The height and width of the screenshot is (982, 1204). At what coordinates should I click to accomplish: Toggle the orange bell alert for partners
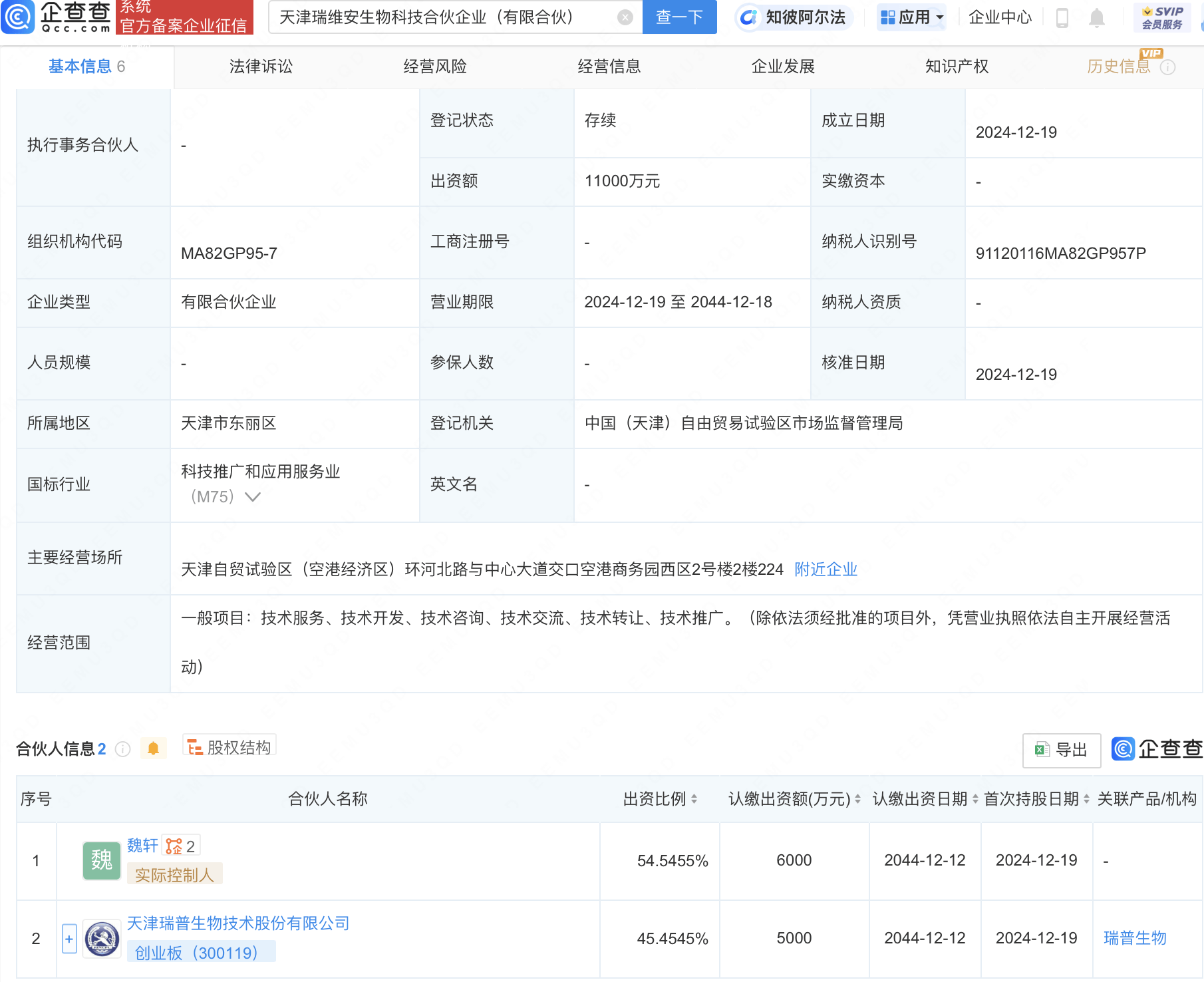click(x=153, y=748)
